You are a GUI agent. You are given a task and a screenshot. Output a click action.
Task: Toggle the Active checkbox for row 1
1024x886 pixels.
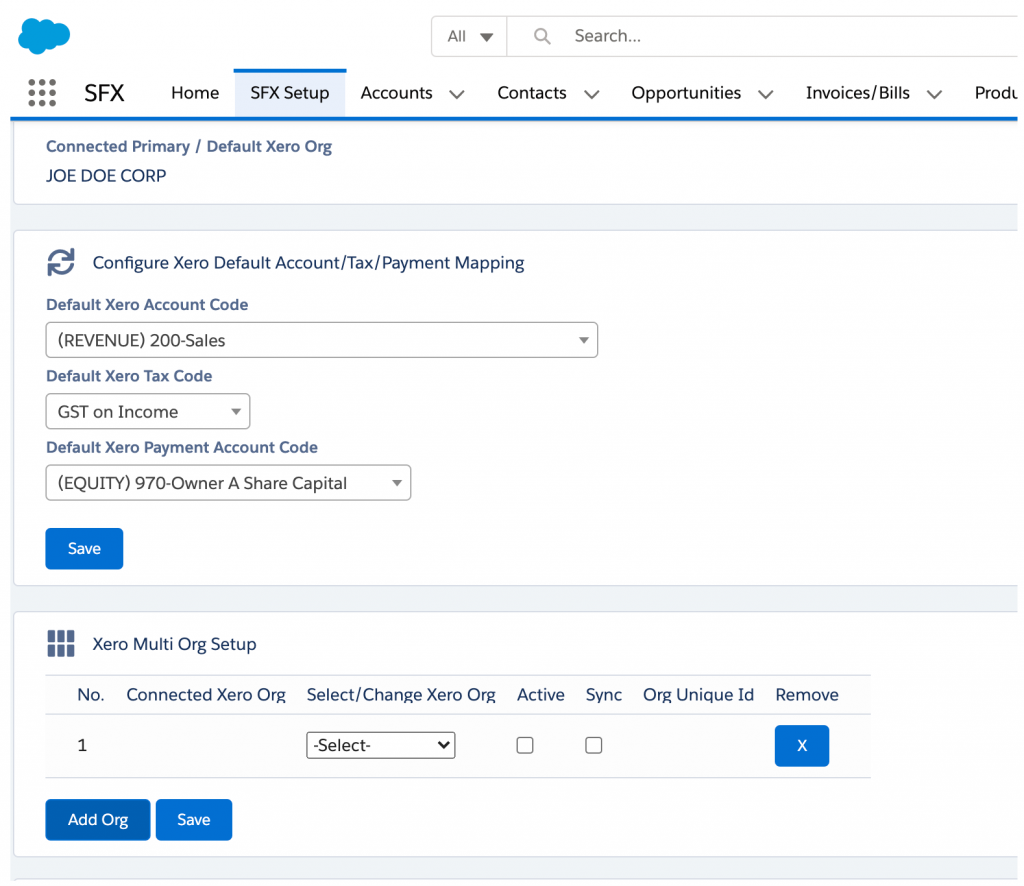click(525, 745)
